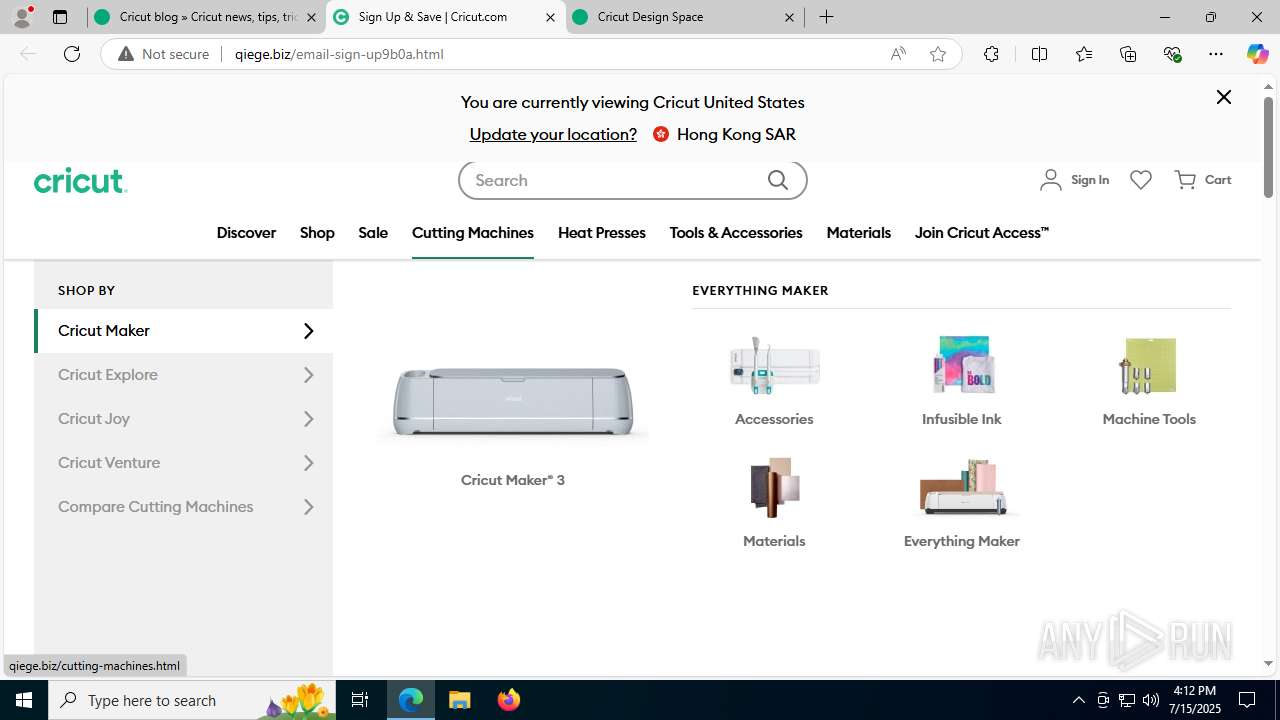
Task: Expand Cricut Venture submenu
Action: 185,463
